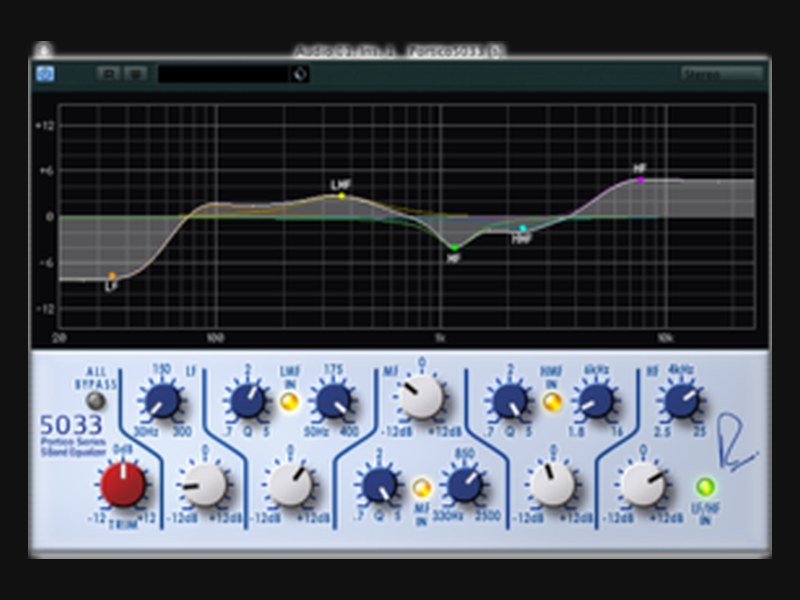Screen dimensions: 800x600
Task: Close the Portico5033 plugin window
Action: 44,51
